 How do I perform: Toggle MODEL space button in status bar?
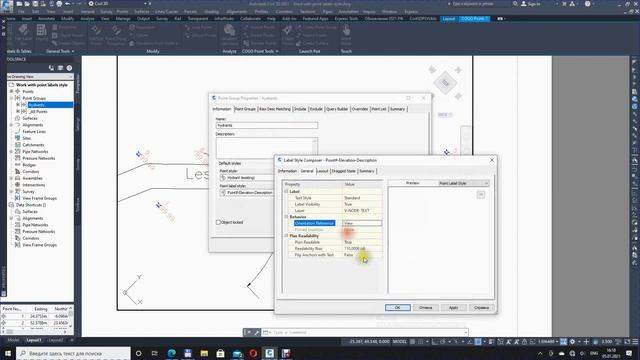400,342
